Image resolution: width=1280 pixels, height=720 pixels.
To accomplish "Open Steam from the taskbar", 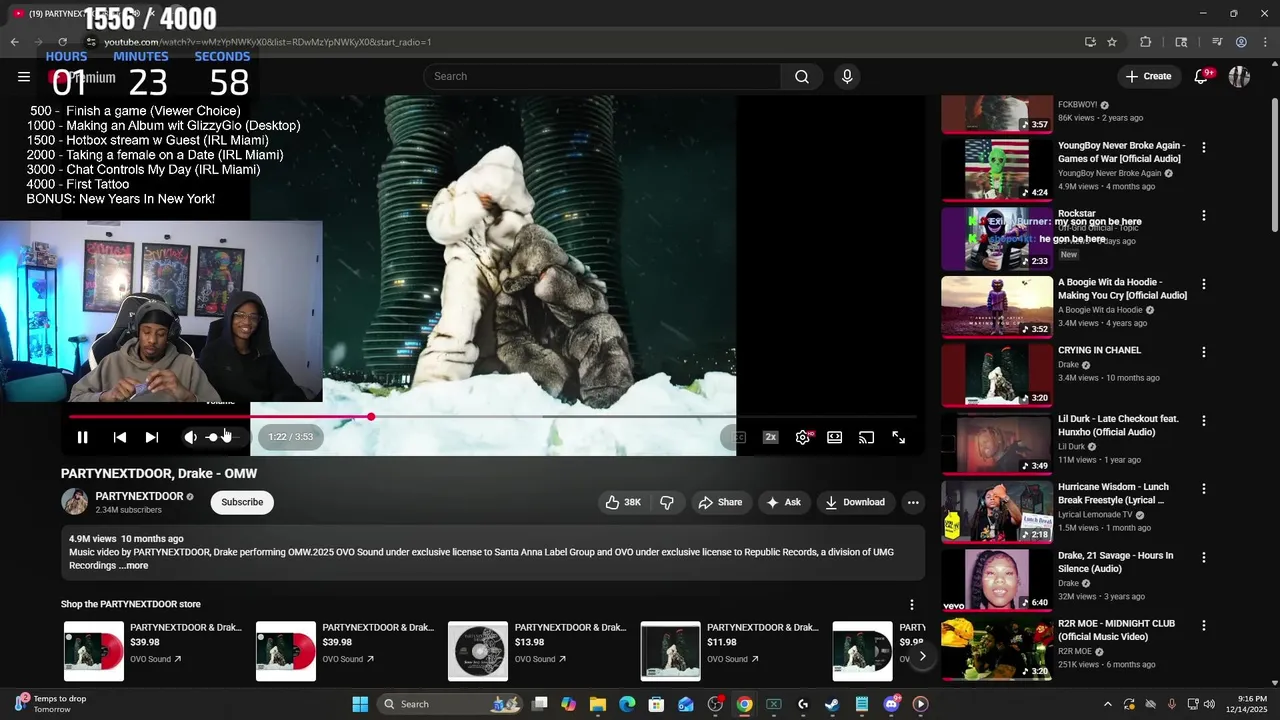I will pyautogui.click(x=832, y=704).
